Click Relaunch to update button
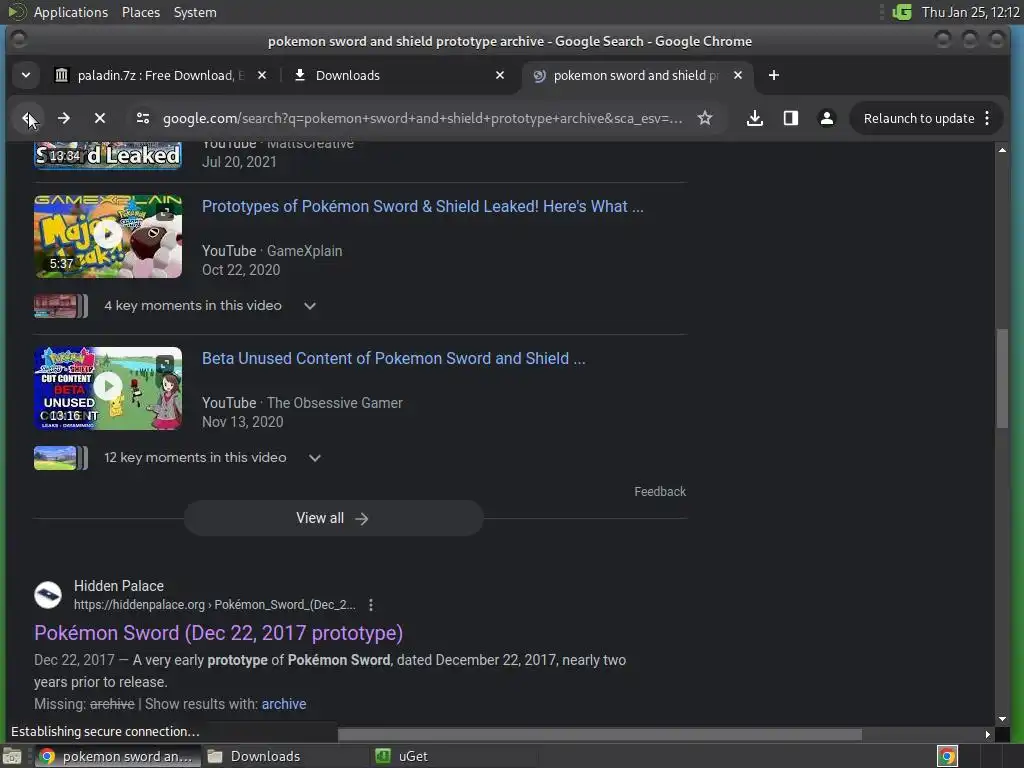Screen dimensions: 1024x768 (918, 118)
